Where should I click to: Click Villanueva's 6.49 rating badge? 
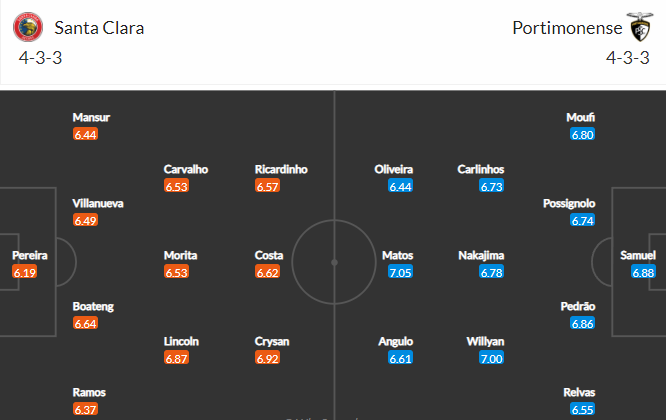86,221
